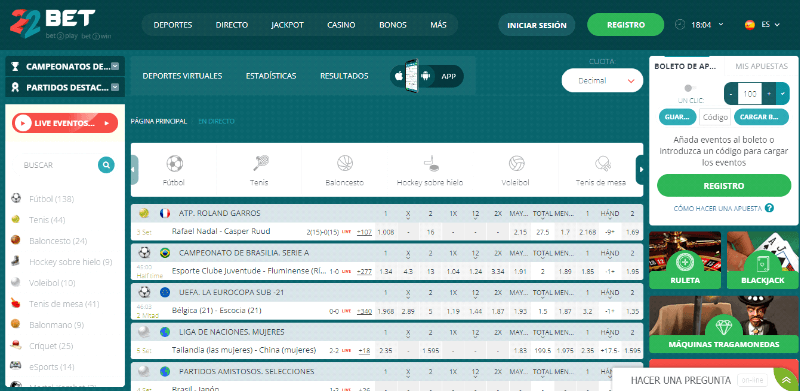Click the Iniciar Sesión button
The image size is (800, 391).
pyautogui.click(x=537, y=25)
